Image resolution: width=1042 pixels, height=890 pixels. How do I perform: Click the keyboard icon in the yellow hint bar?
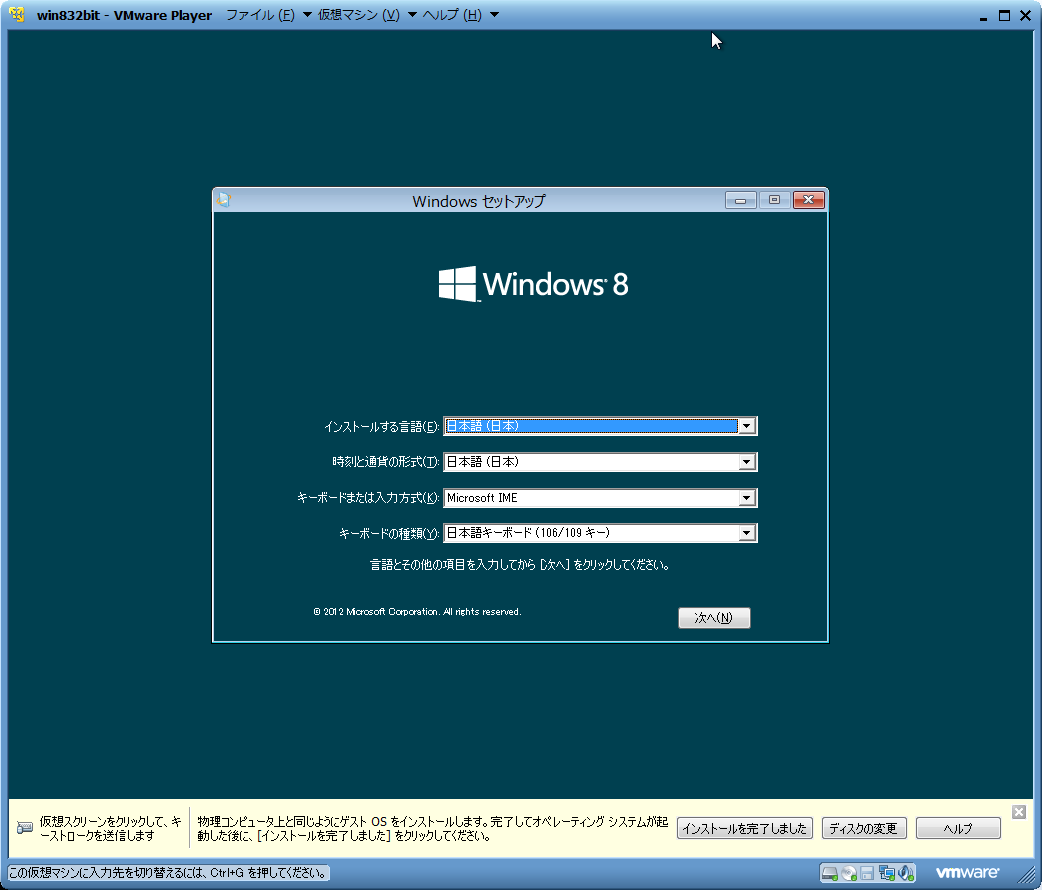coord(25,828)
